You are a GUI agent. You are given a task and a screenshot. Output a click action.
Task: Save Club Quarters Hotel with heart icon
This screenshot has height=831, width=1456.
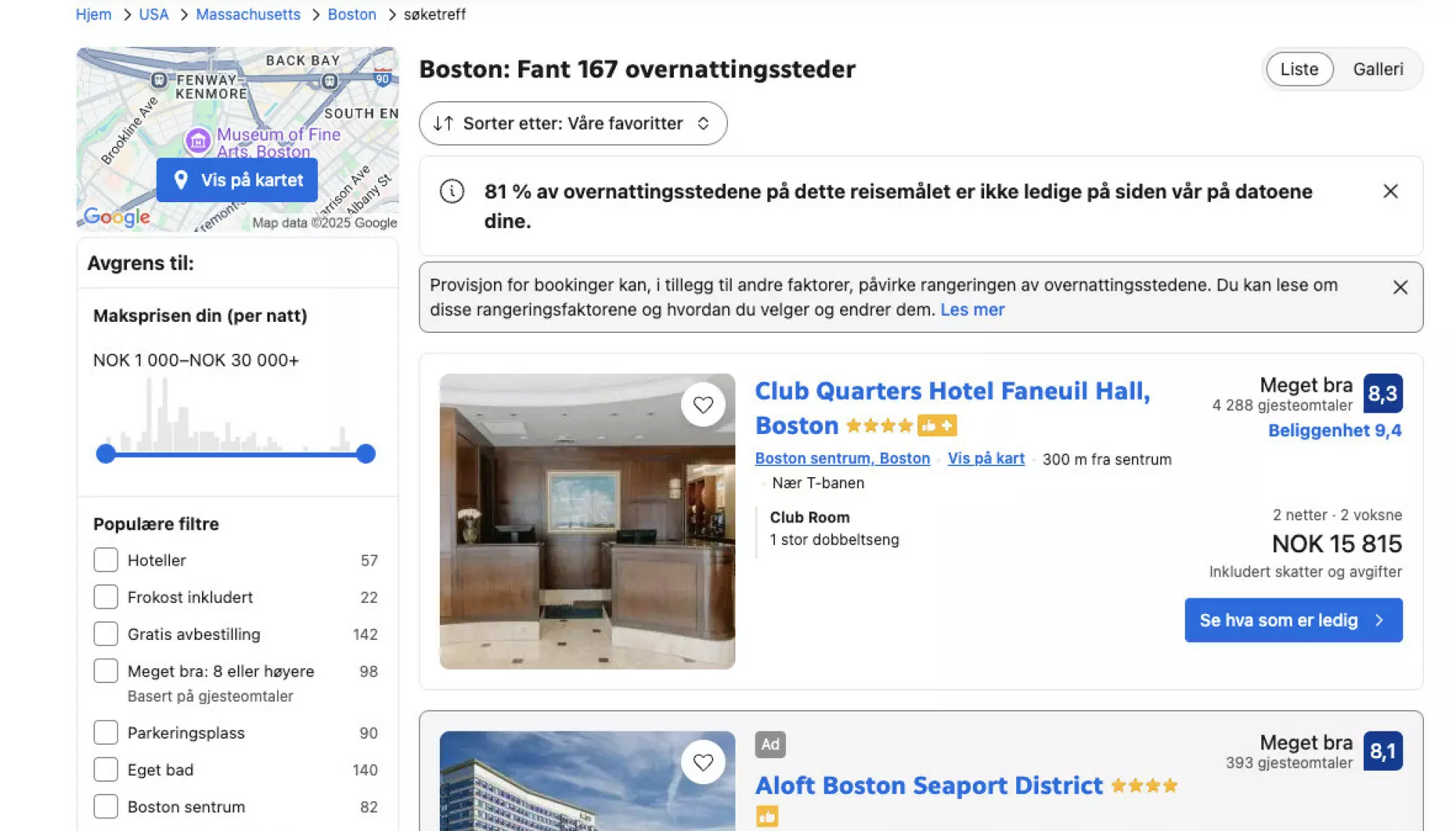point(703,405)
